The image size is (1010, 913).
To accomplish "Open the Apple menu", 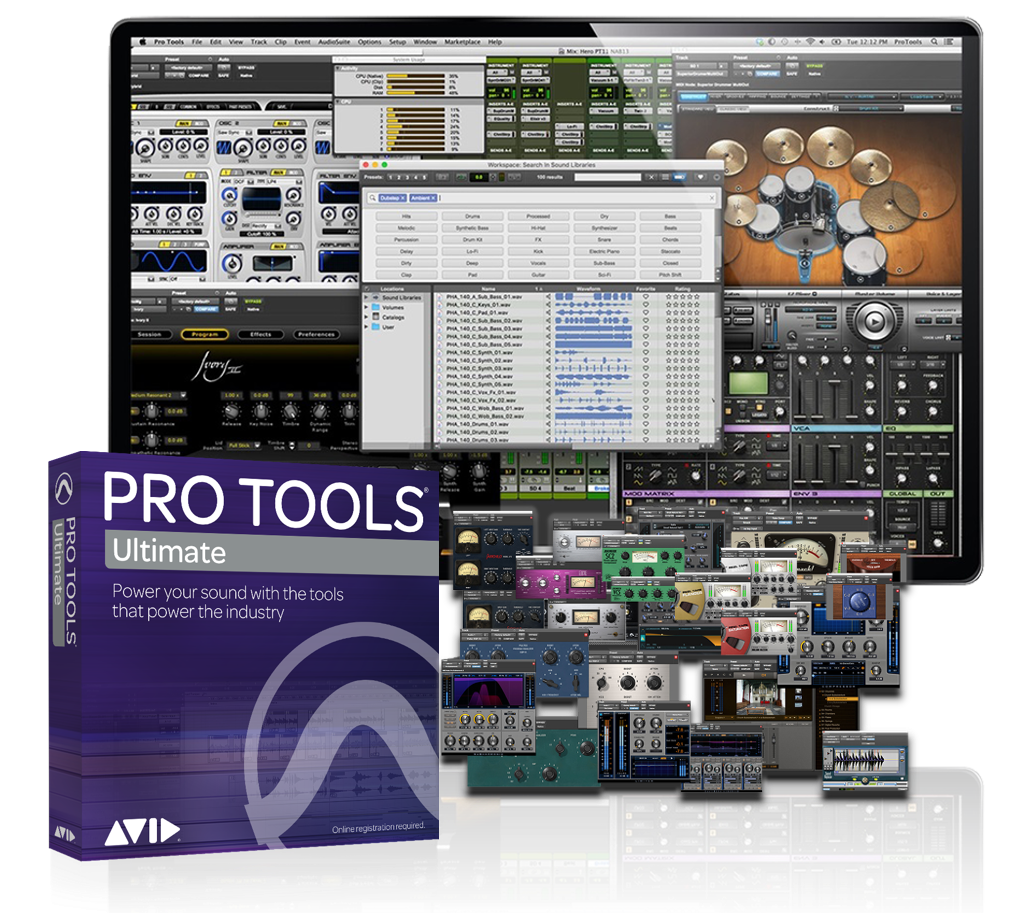I will tap(142, 42).
